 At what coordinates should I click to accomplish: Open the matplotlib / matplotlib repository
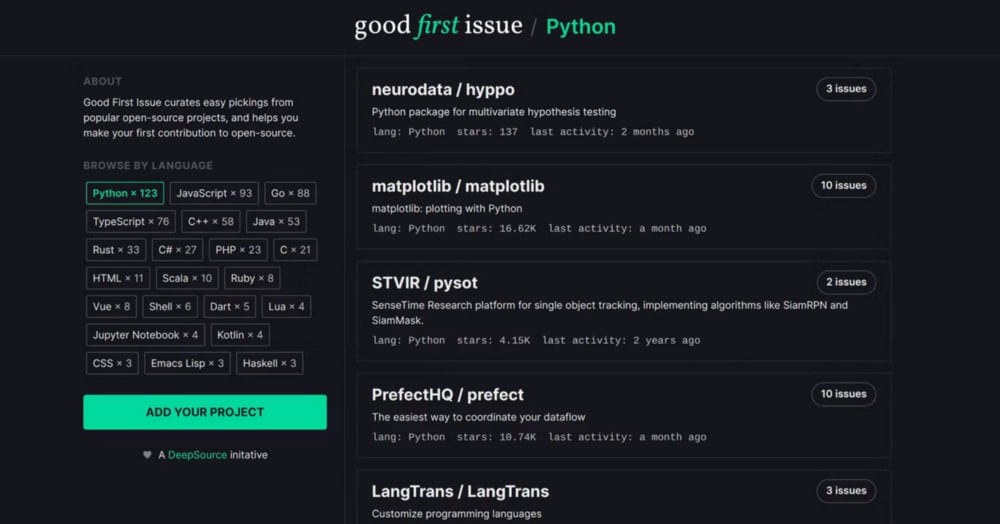458,186
